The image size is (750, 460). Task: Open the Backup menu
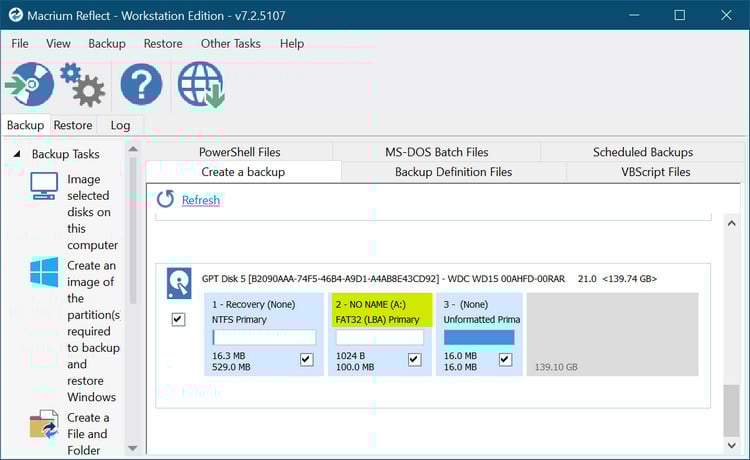(x=107, y=44)
